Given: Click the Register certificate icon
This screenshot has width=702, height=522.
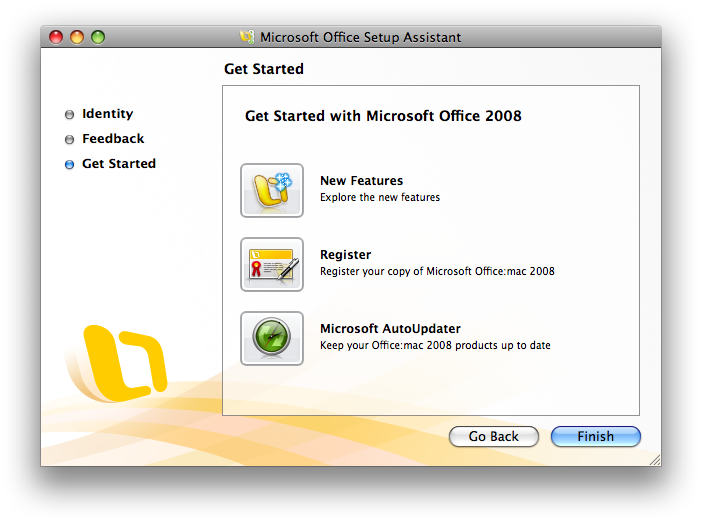Looking at the screenshot, I should (272, 264).
